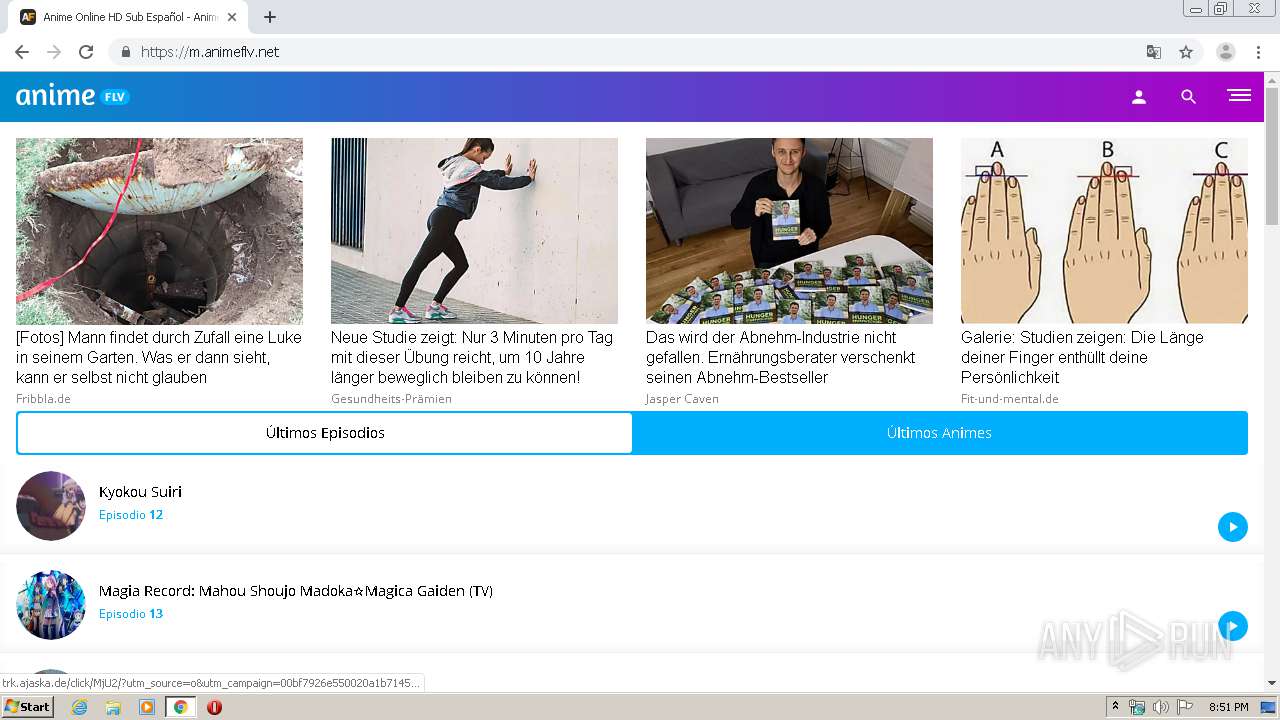This screenshot has height=720, width=1280.
Task: Click Gesundheits-Prämien source label
Action: pos(391,399)
